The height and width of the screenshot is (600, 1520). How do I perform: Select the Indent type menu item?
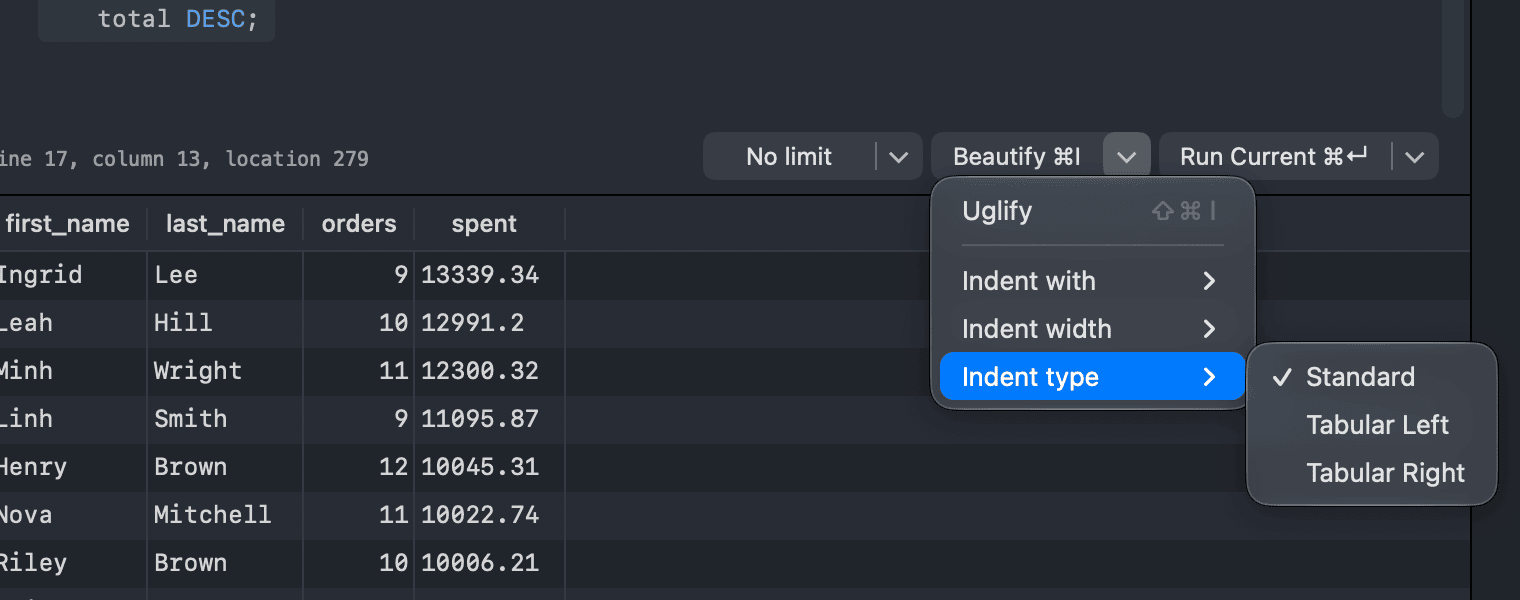1092,377
